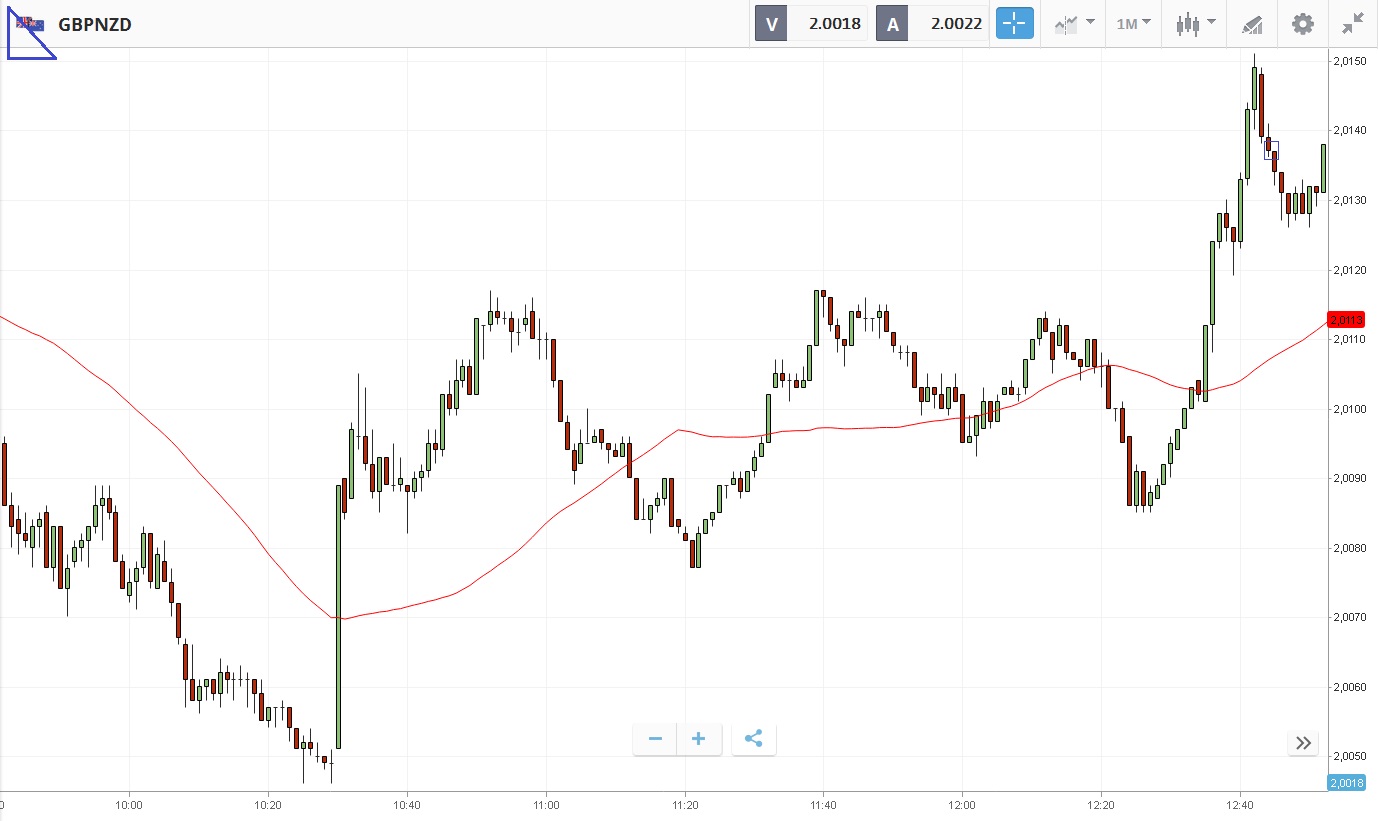This screenshot has height=821, width=1378.
Task: Click the GBPNZD flag icon
Action: (x=29, y=23)
